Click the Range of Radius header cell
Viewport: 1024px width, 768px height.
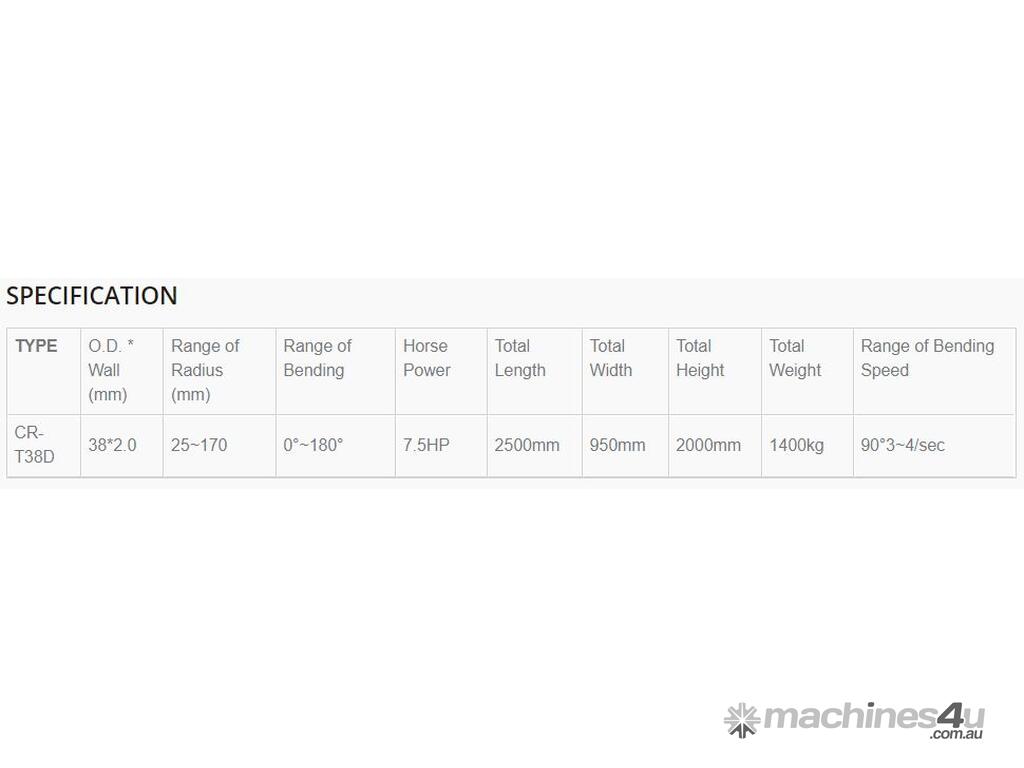(x=205, y=370)
